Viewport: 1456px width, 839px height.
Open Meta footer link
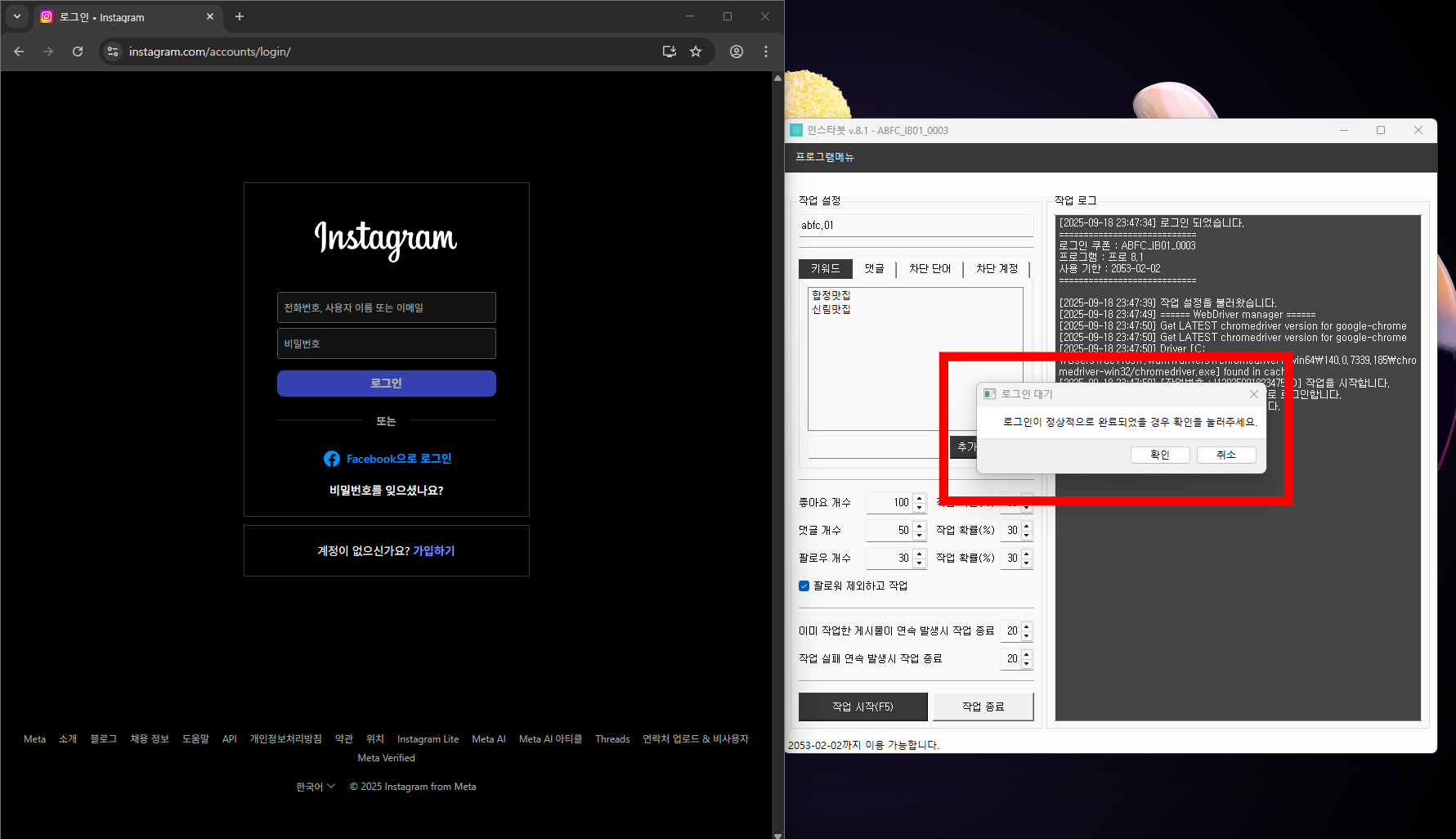click(34, 739)
